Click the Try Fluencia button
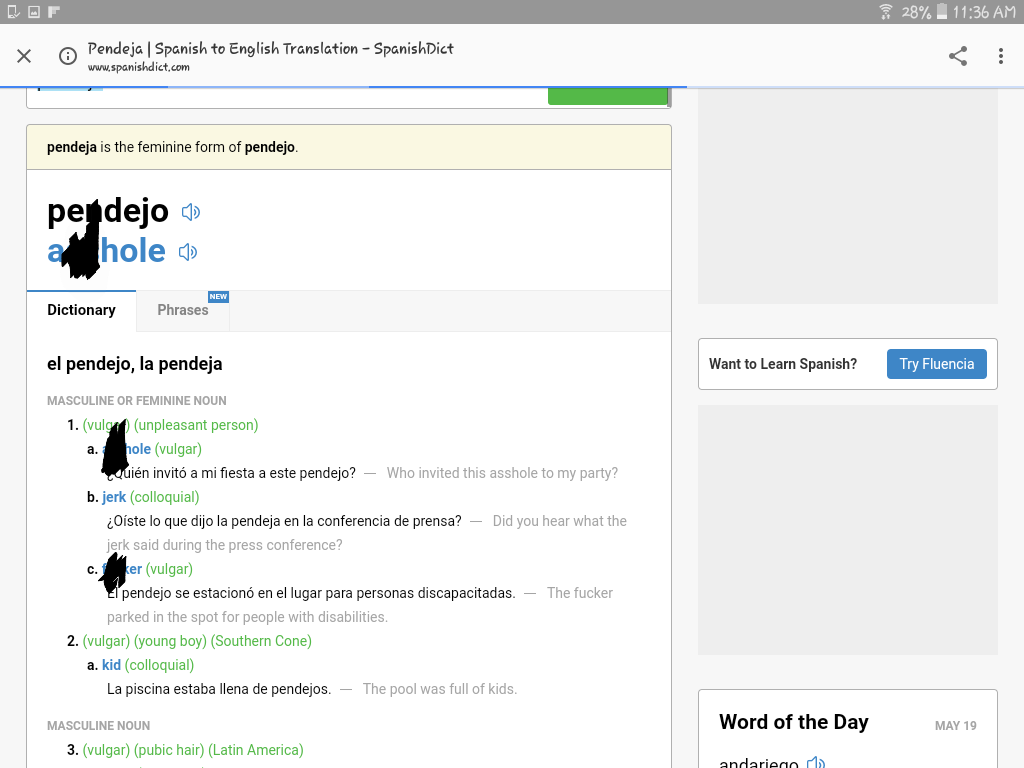Screen dimensions: 1024x768 [936, 364]
